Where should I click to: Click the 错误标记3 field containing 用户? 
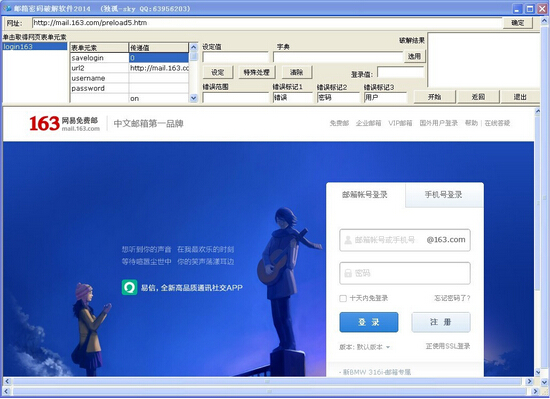pos(385,97)
